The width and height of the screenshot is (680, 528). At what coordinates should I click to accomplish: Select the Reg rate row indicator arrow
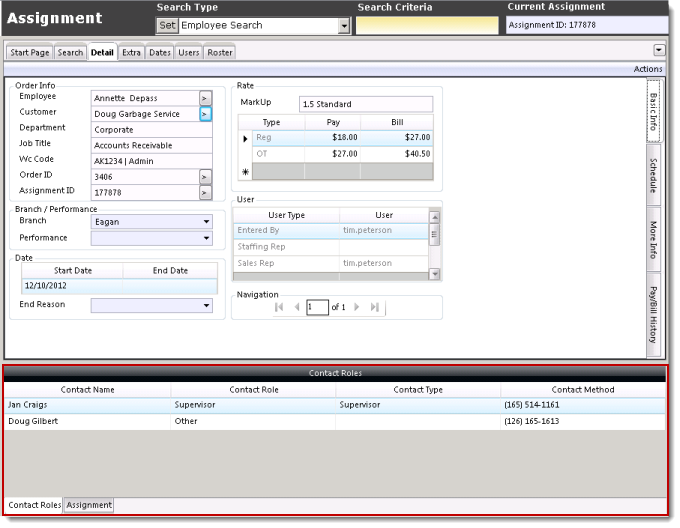coord(245,139)
